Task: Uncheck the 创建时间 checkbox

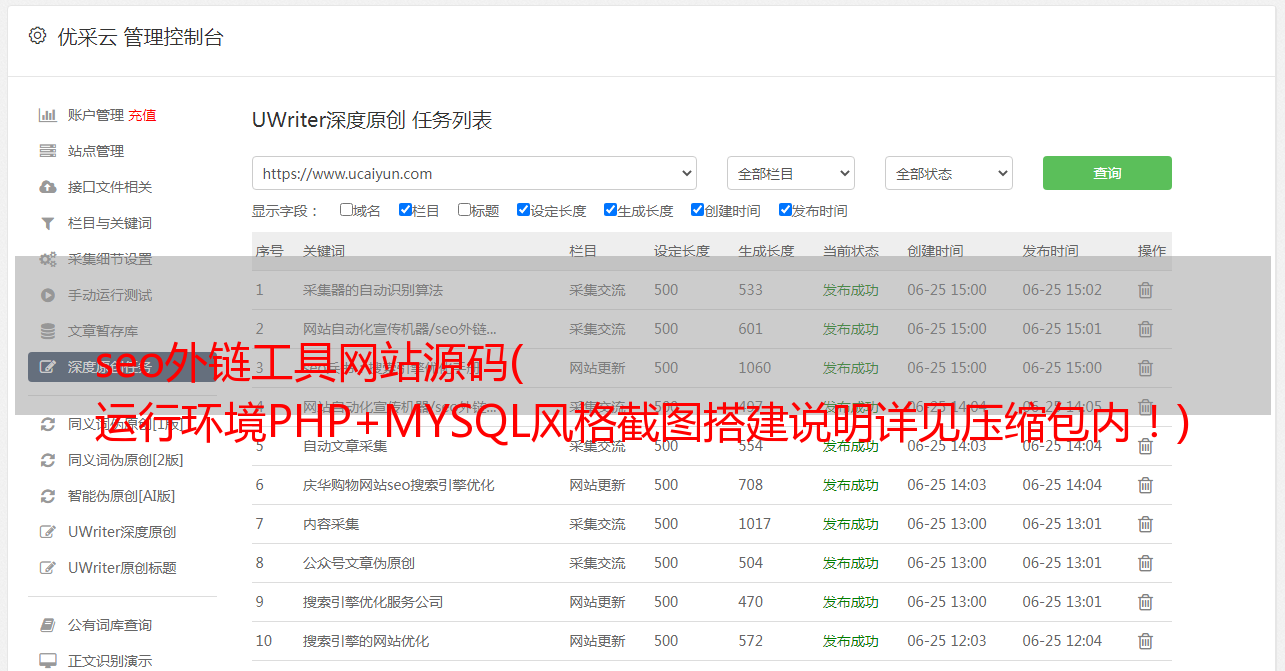Action: click(x=697, y=210)
